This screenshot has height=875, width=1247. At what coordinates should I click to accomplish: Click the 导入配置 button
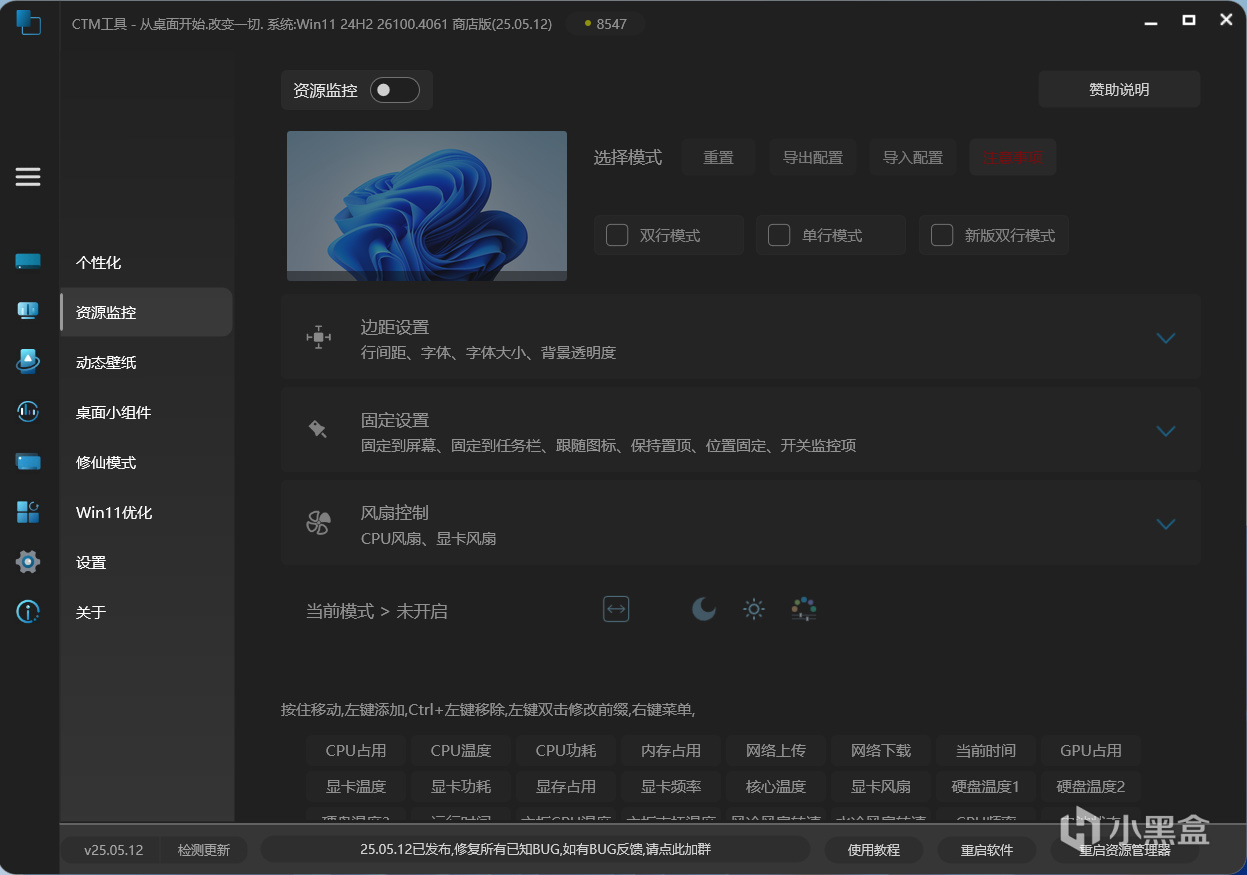tap(913, 157)
